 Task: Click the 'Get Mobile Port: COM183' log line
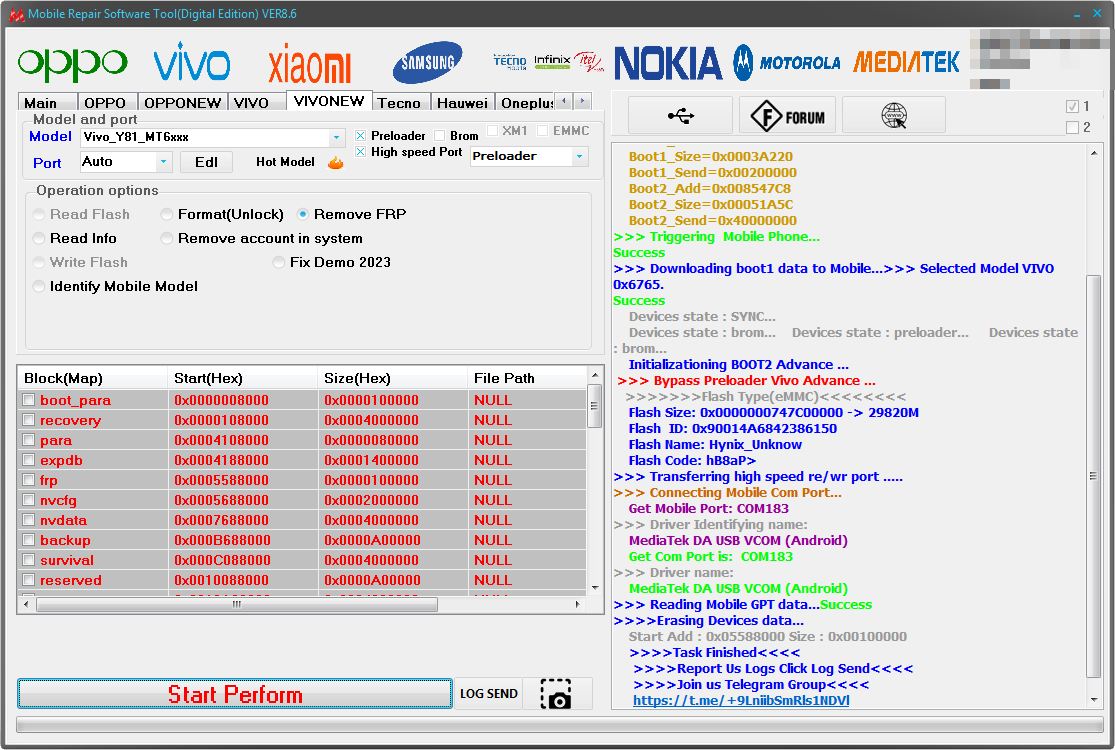tap(708, 509)
